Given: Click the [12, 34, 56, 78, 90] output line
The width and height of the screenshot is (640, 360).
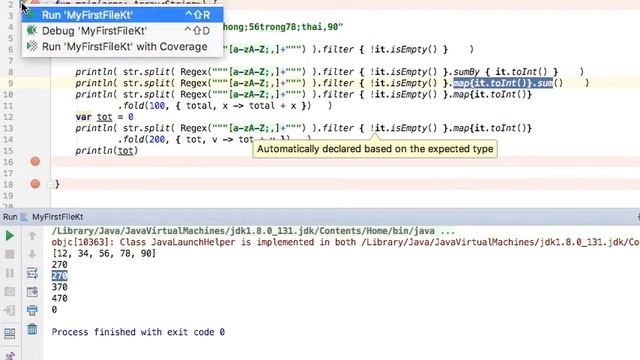Looking at the screenshot, I should (x=104, y=253).
